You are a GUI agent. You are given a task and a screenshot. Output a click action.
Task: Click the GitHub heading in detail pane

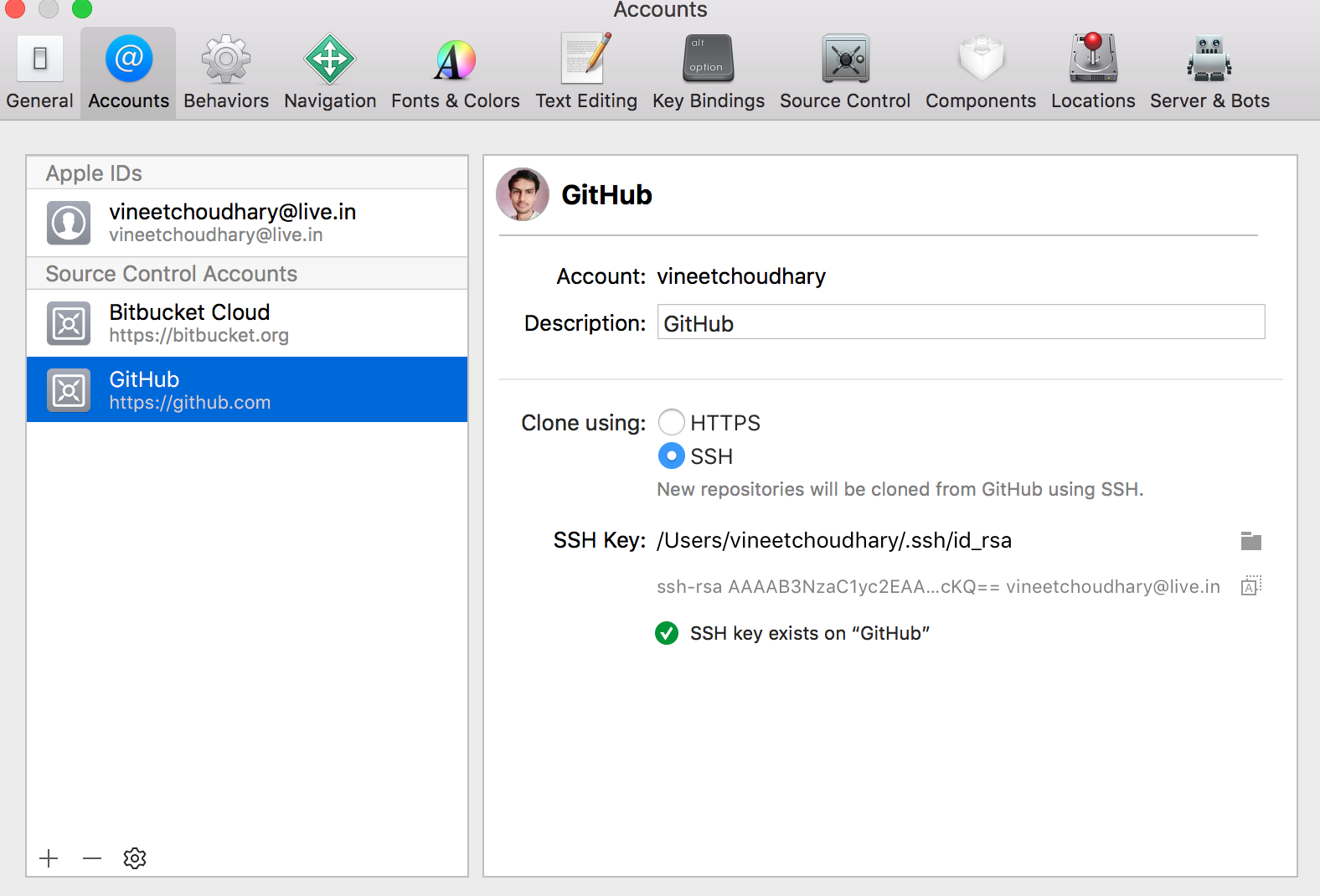click(606, 194)
